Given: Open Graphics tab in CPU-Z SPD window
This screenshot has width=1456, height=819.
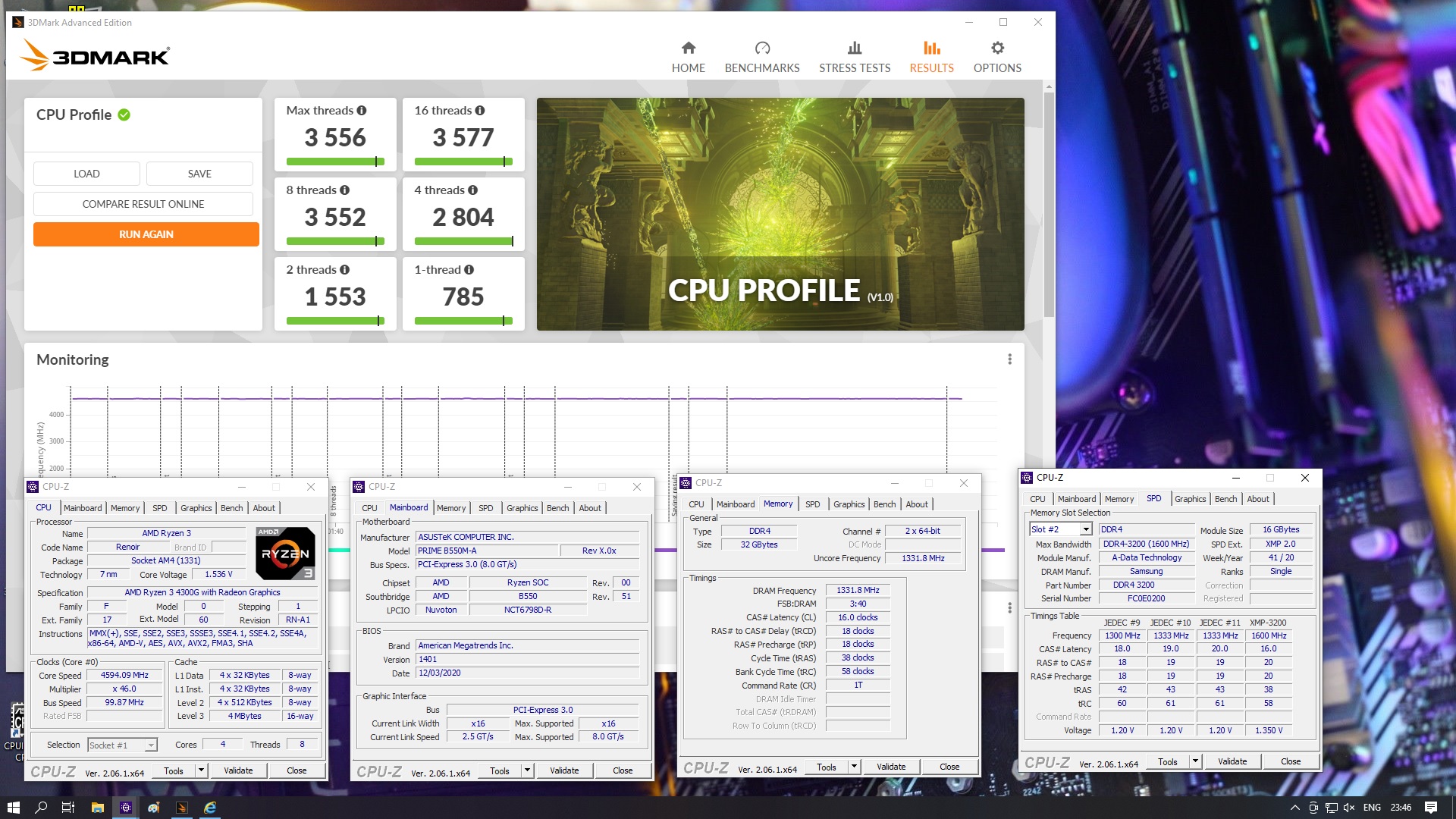Looking at the screenshot, I should (x=1190, y=499).
